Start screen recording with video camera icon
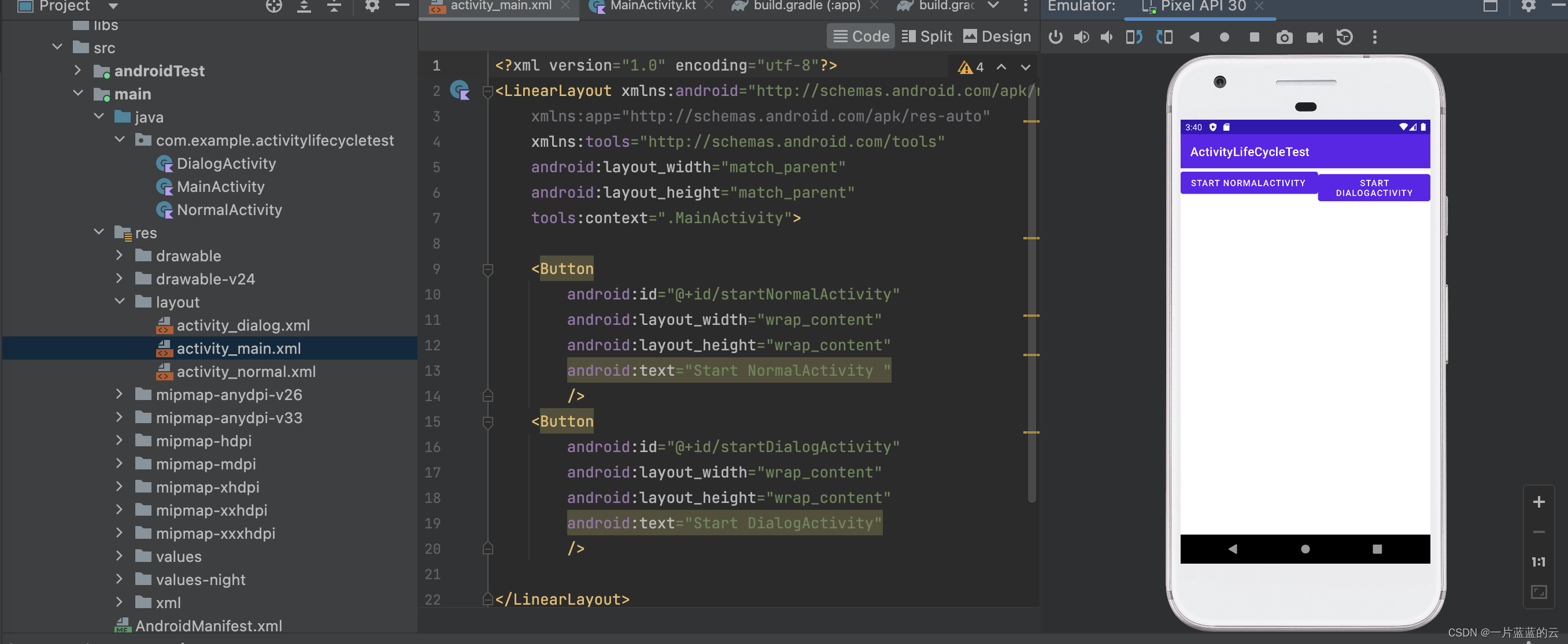Viewport: 1568px width, 644px height. point(1314,37)
